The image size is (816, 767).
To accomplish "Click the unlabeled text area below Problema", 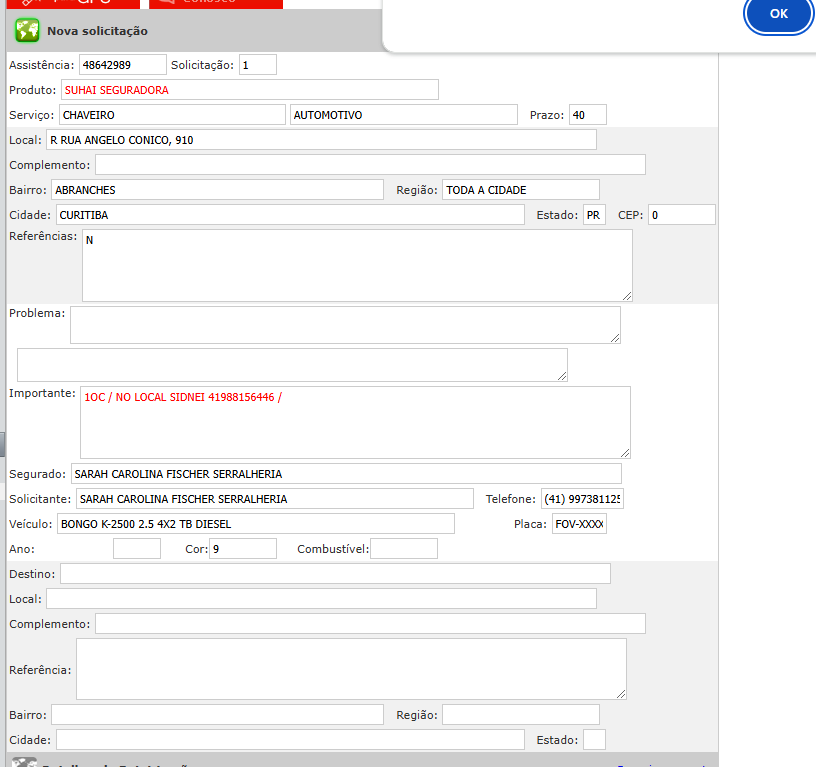I will point(292,365).
